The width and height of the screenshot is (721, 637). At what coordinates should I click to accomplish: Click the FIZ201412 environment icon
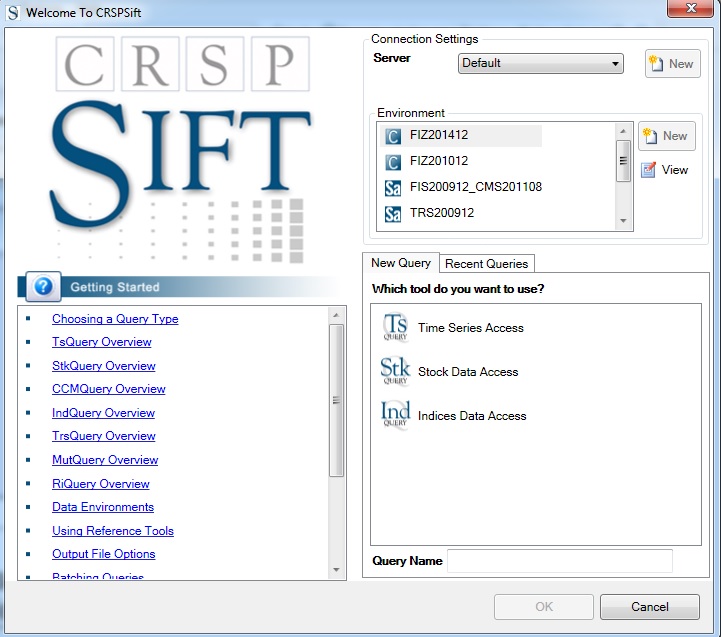click(393, 136)
